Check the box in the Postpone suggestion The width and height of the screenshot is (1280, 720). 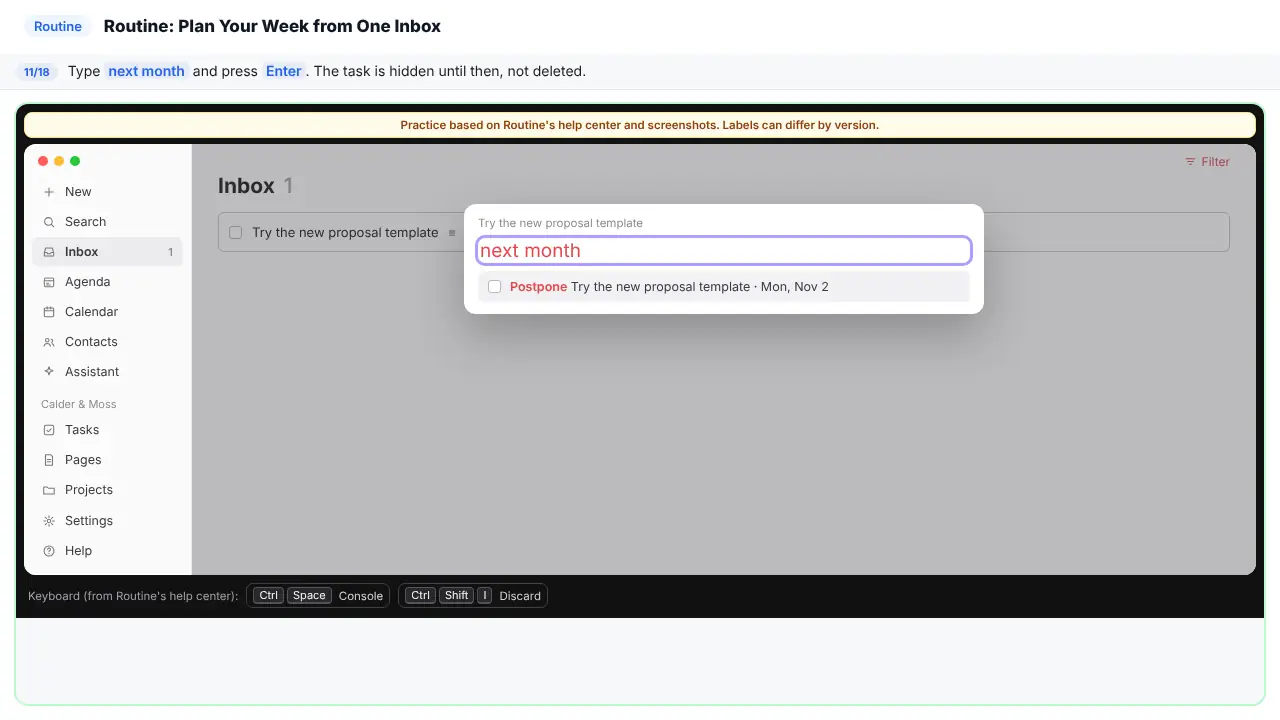[494, 287]
